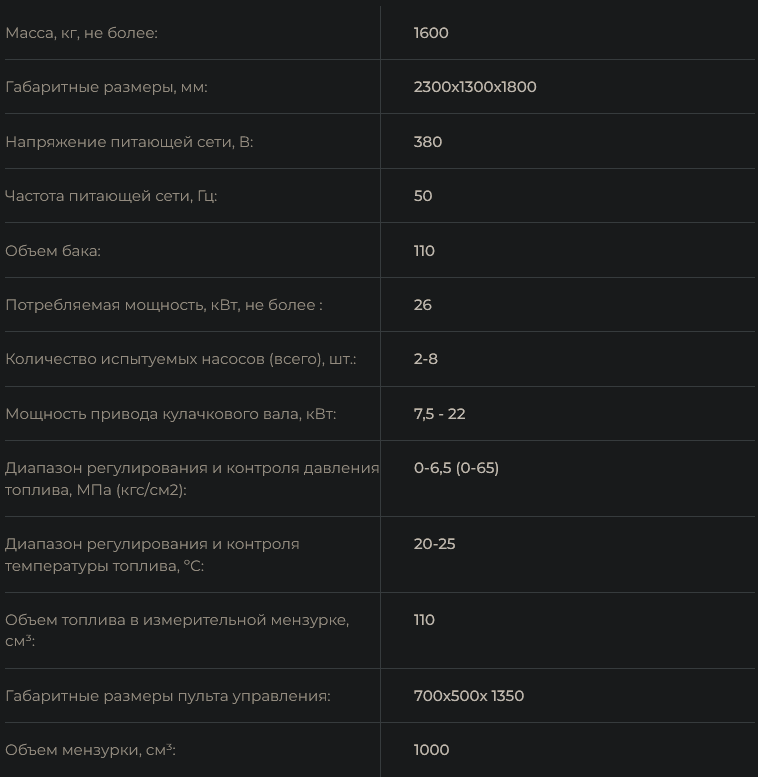This screenshot has height=777, width=758.
Task: Click the "Габаритные размеры, мм" row label
Action: (106, 87)
